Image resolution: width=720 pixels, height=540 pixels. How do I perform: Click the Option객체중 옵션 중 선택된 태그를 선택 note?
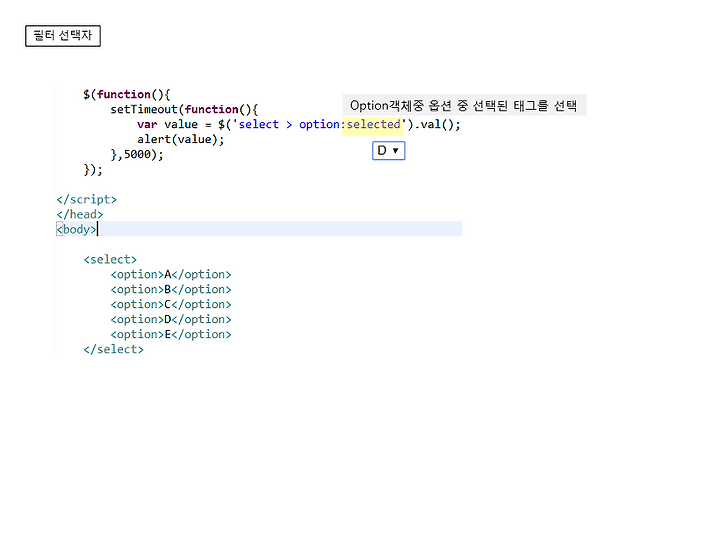coord(464,106)
